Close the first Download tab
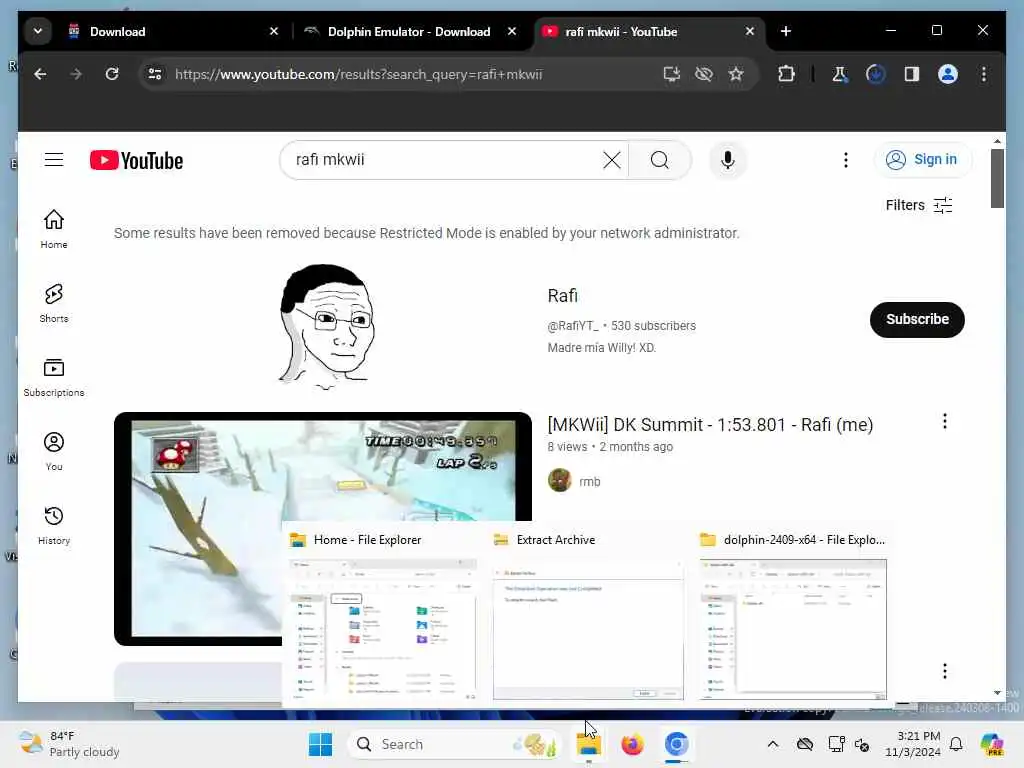 pyautogui.click(x=274, y=31)
